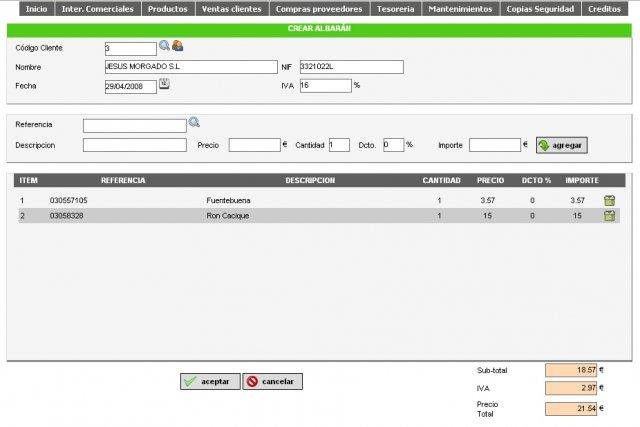Open the calendar date picker icon
Screen dimensions: 640x427
pyautogui.click(x=164, y=85)
